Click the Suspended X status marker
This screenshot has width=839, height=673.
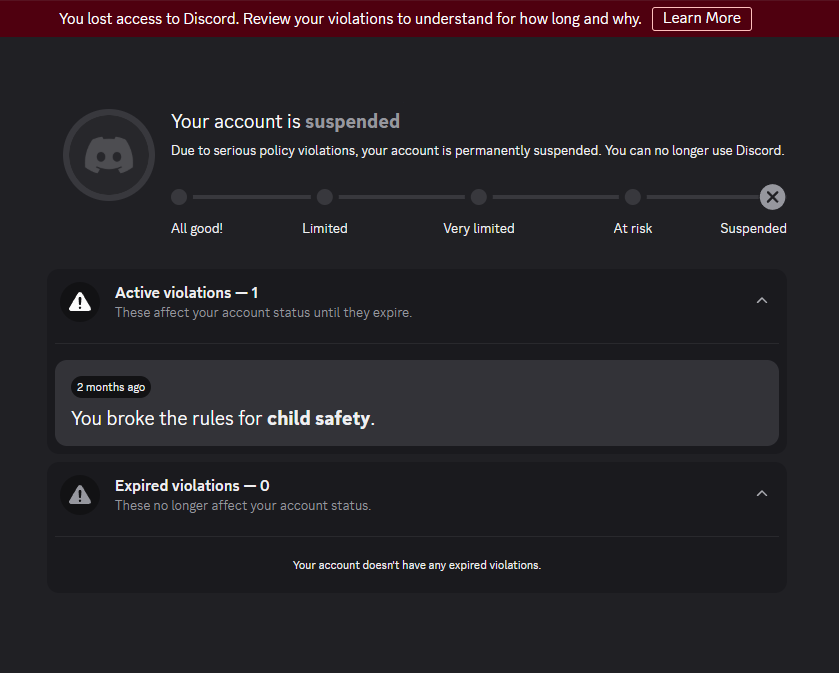coord(772,197)
